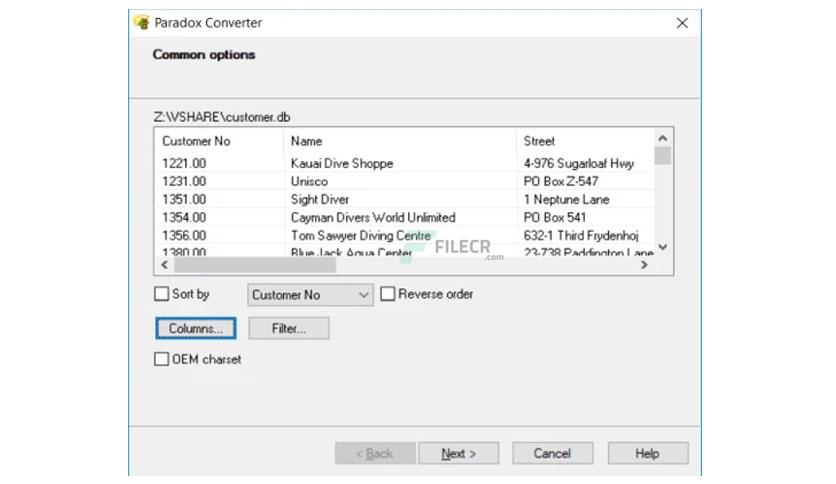Select the 1 Neptune Lane cell
This screenshot has height=484, width=836.
point(585,199)
